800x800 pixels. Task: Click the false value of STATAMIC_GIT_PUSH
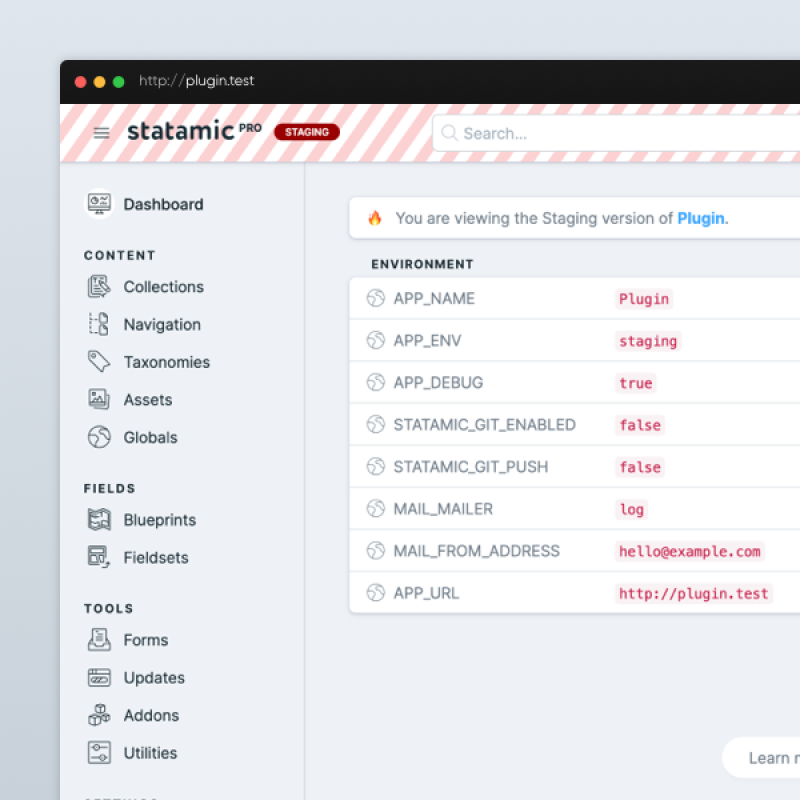click(640, 467)
